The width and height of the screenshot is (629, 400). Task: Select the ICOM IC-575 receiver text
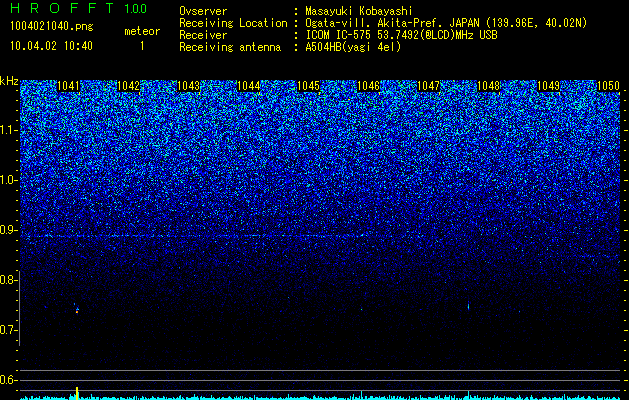(x=401, y=35)
